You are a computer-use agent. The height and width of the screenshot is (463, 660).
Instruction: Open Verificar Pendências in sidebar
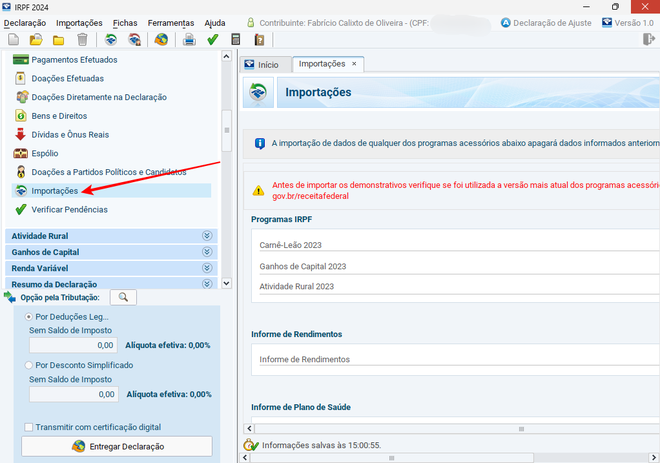coord(69,210)
